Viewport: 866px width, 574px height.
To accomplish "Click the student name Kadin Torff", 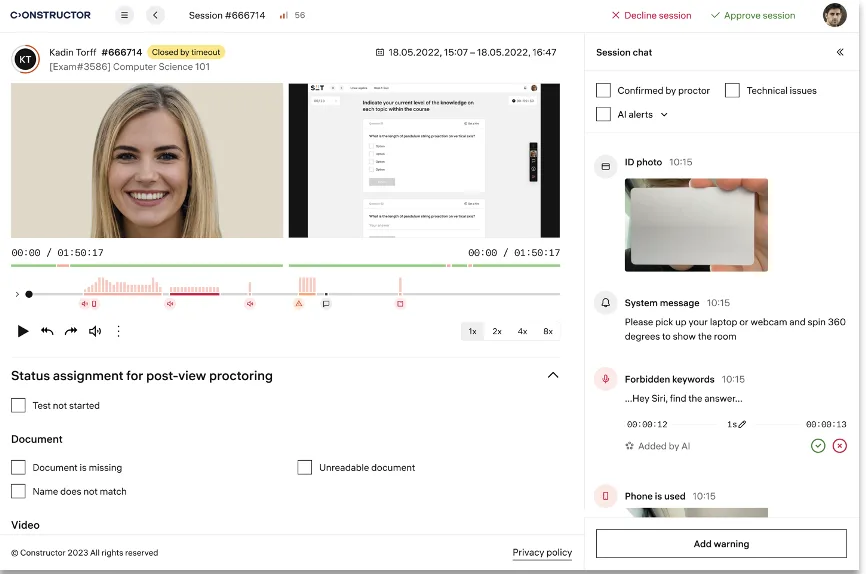I will (72, 52).
